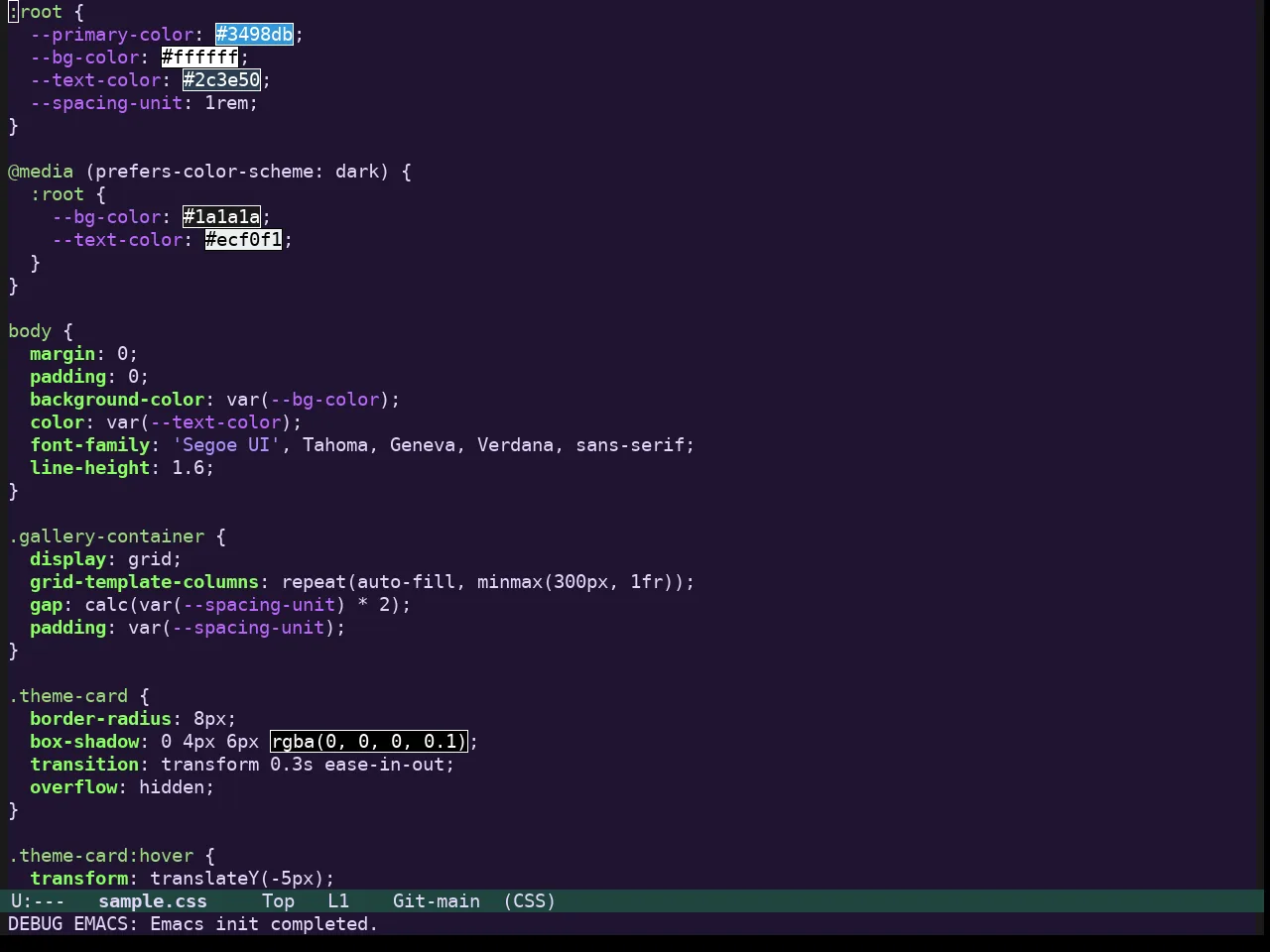
Task: Click the body selector
Action: coord(30,331)
